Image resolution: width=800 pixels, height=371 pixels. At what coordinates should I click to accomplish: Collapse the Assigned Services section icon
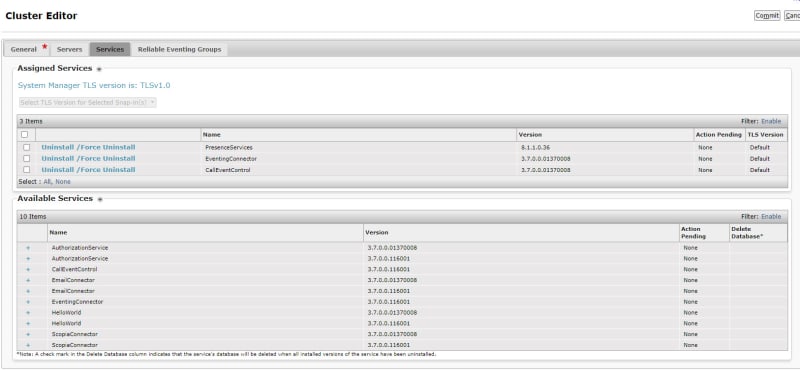click(99, 69)
